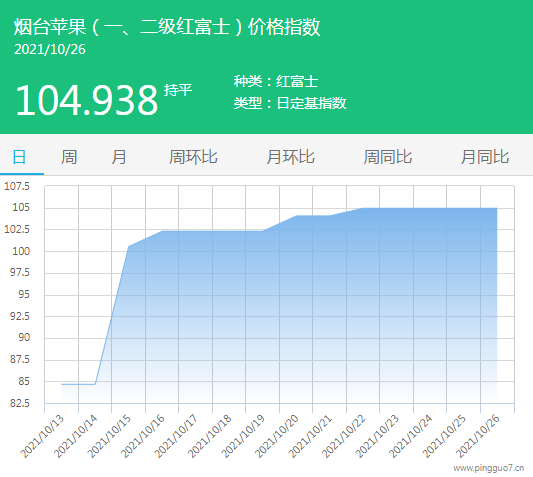Click the chart title 烟台苹果价格指数
Viewport: 533px width, 477px height.
(x=167, y=27)
